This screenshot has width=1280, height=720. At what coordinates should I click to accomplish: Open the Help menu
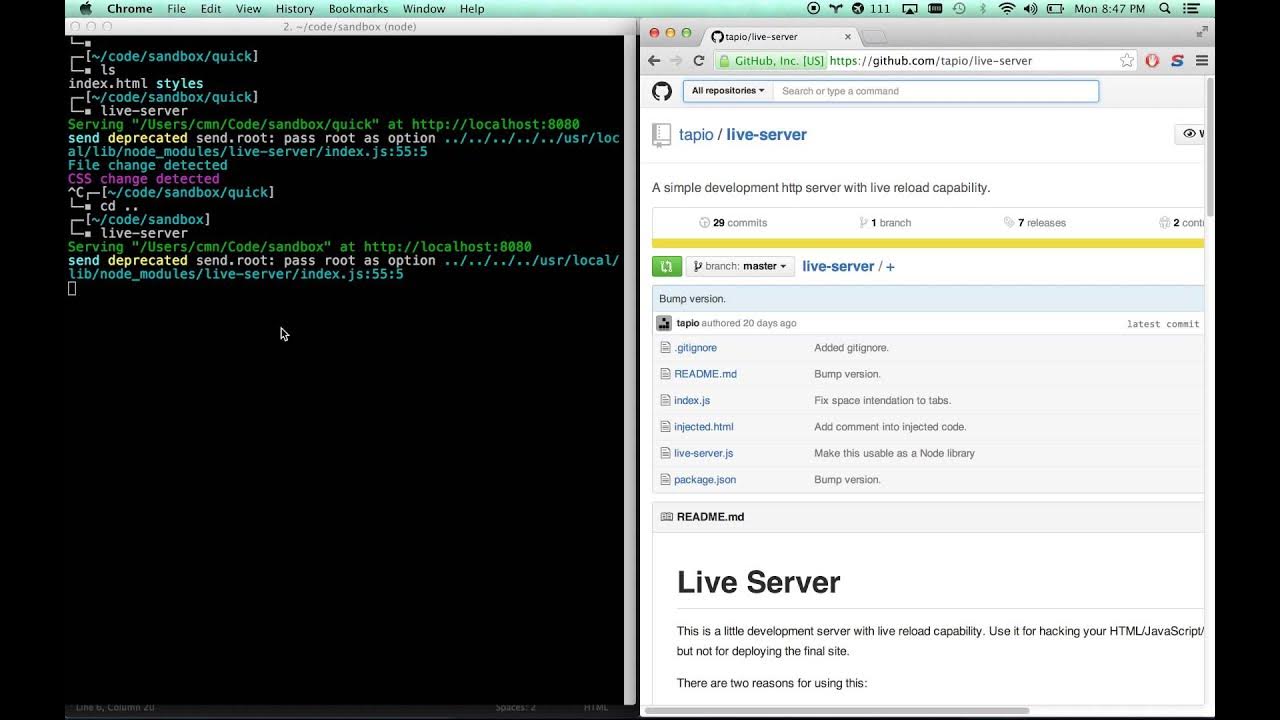tap(472, 8)
